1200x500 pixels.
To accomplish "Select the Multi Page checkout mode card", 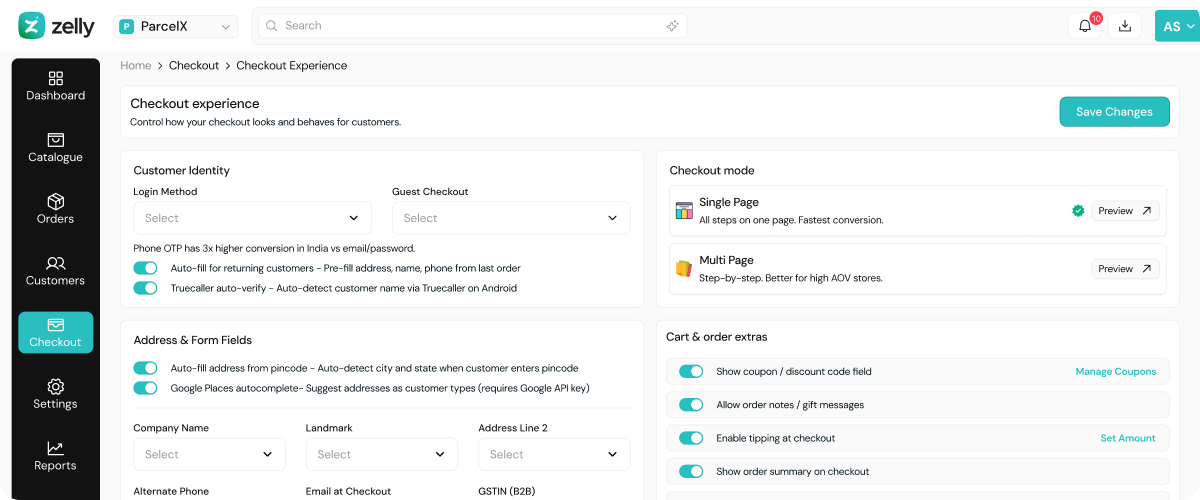I will [x=917, y=269].
